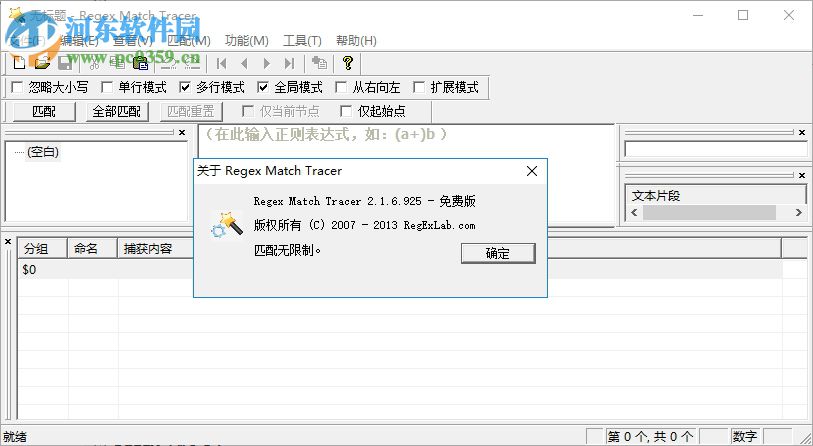Screen dimensions: 813x446
Task: Uncheck 全局模式 checkbox
Action: coord(263,87)
